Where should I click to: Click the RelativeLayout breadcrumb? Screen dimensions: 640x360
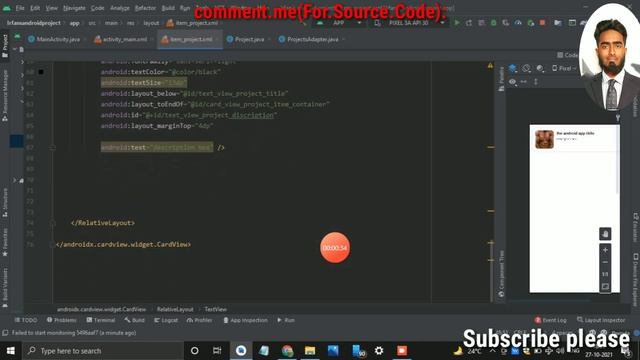pyautogui.click(x=175, y=309)
